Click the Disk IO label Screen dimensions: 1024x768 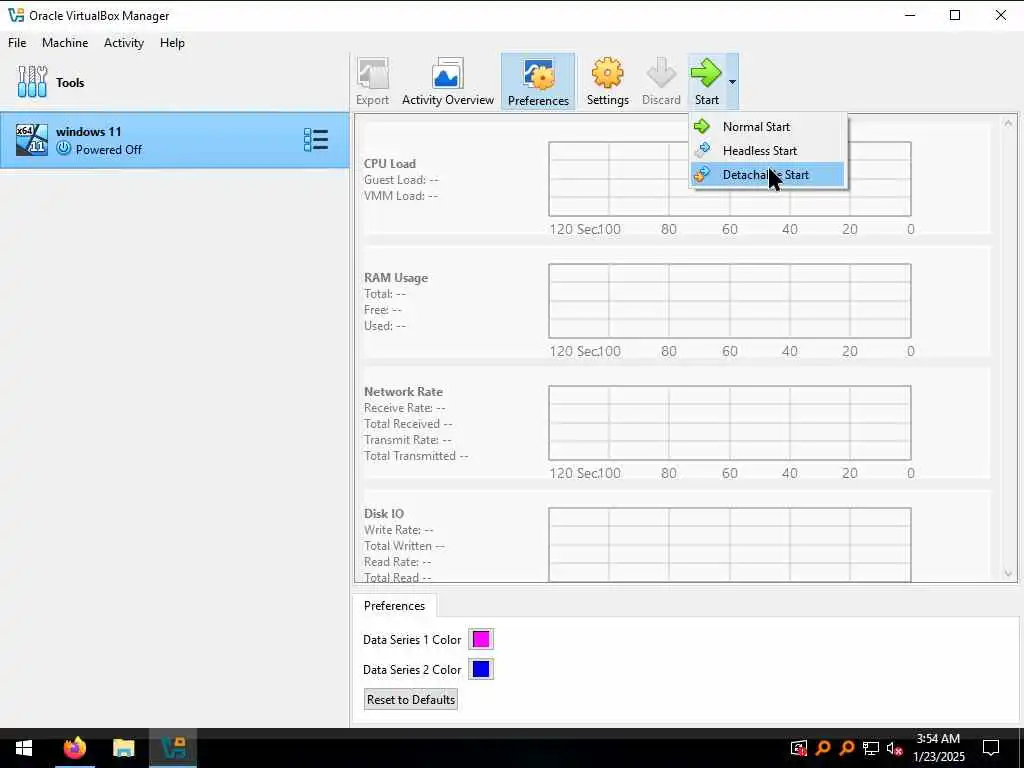(x=384, y=513)
